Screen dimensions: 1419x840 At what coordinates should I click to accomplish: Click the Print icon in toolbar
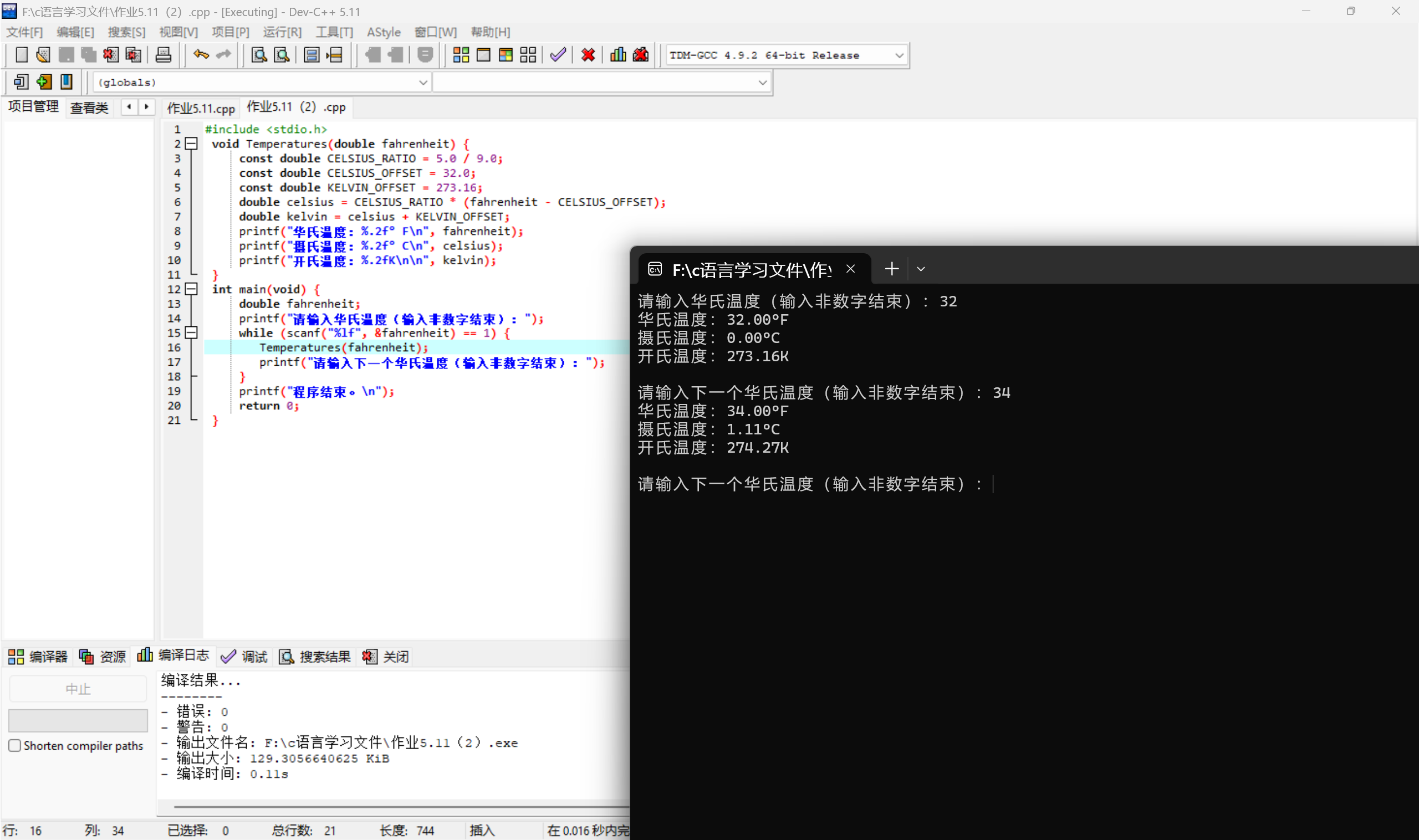(x=163, y=55)
